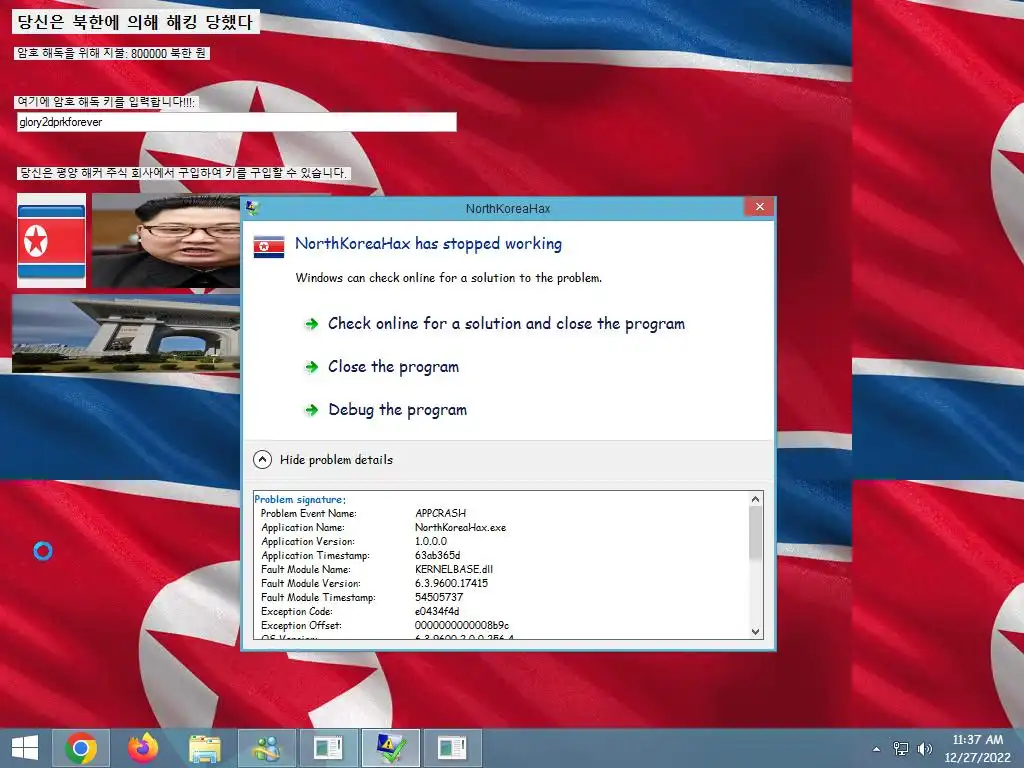Screen dimensions: 1024x768
Task: Click the problem details scrollbar thumb
Action: (x=756, y=532)
